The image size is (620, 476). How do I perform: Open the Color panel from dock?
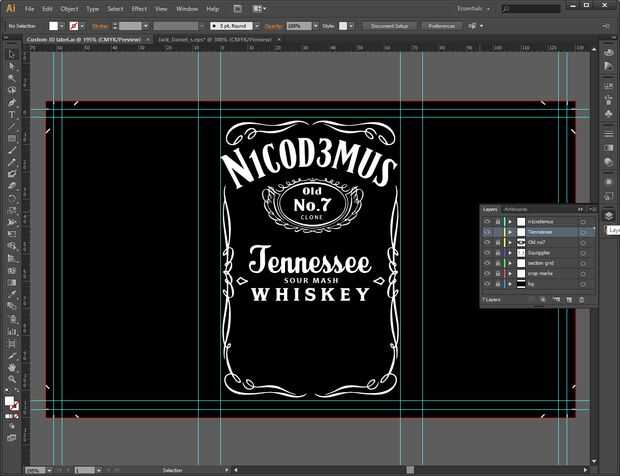tap(609, 53)
